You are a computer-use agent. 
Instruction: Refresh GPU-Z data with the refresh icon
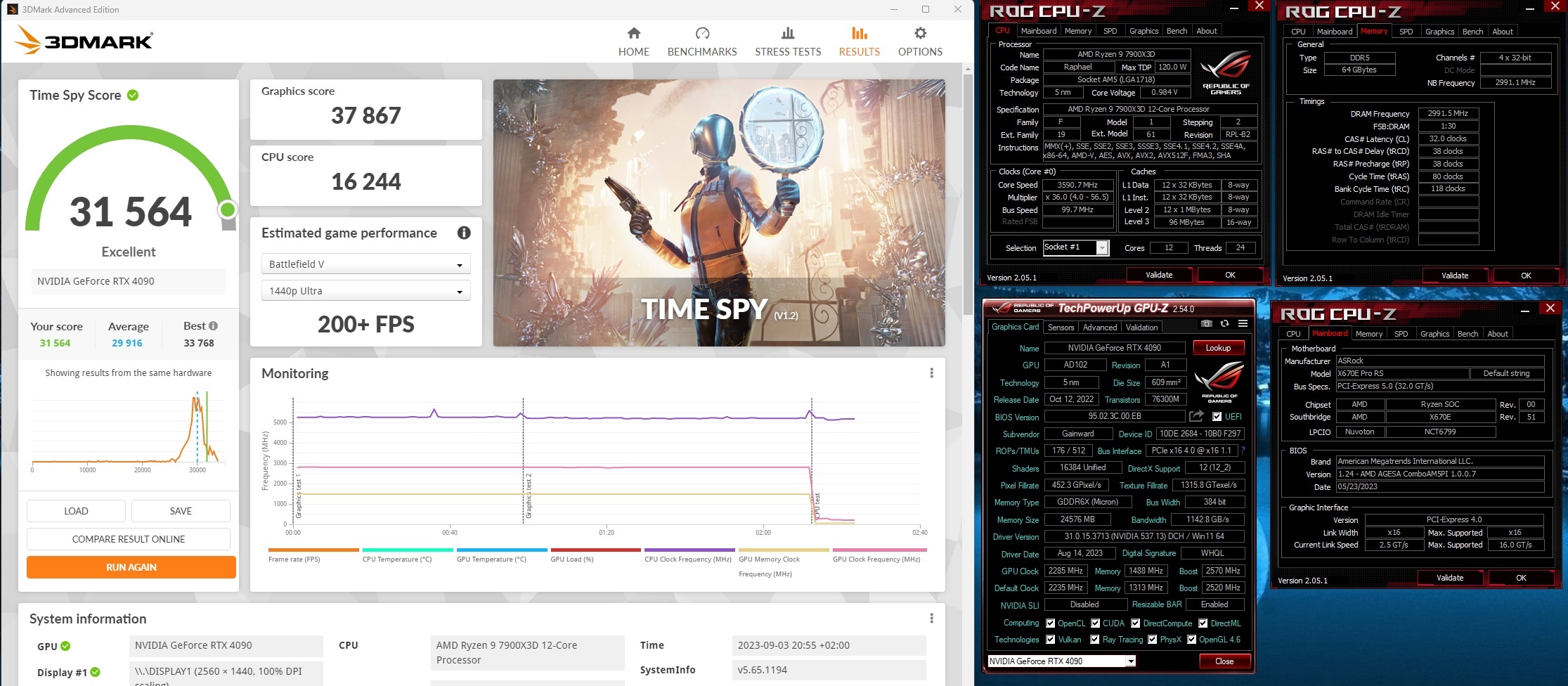1224,323
